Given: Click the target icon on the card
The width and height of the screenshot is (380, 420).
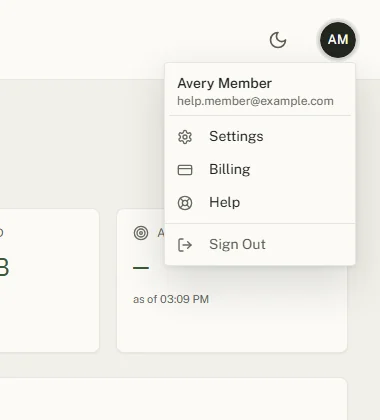Looking at the screenshot, I should (141, 233).
